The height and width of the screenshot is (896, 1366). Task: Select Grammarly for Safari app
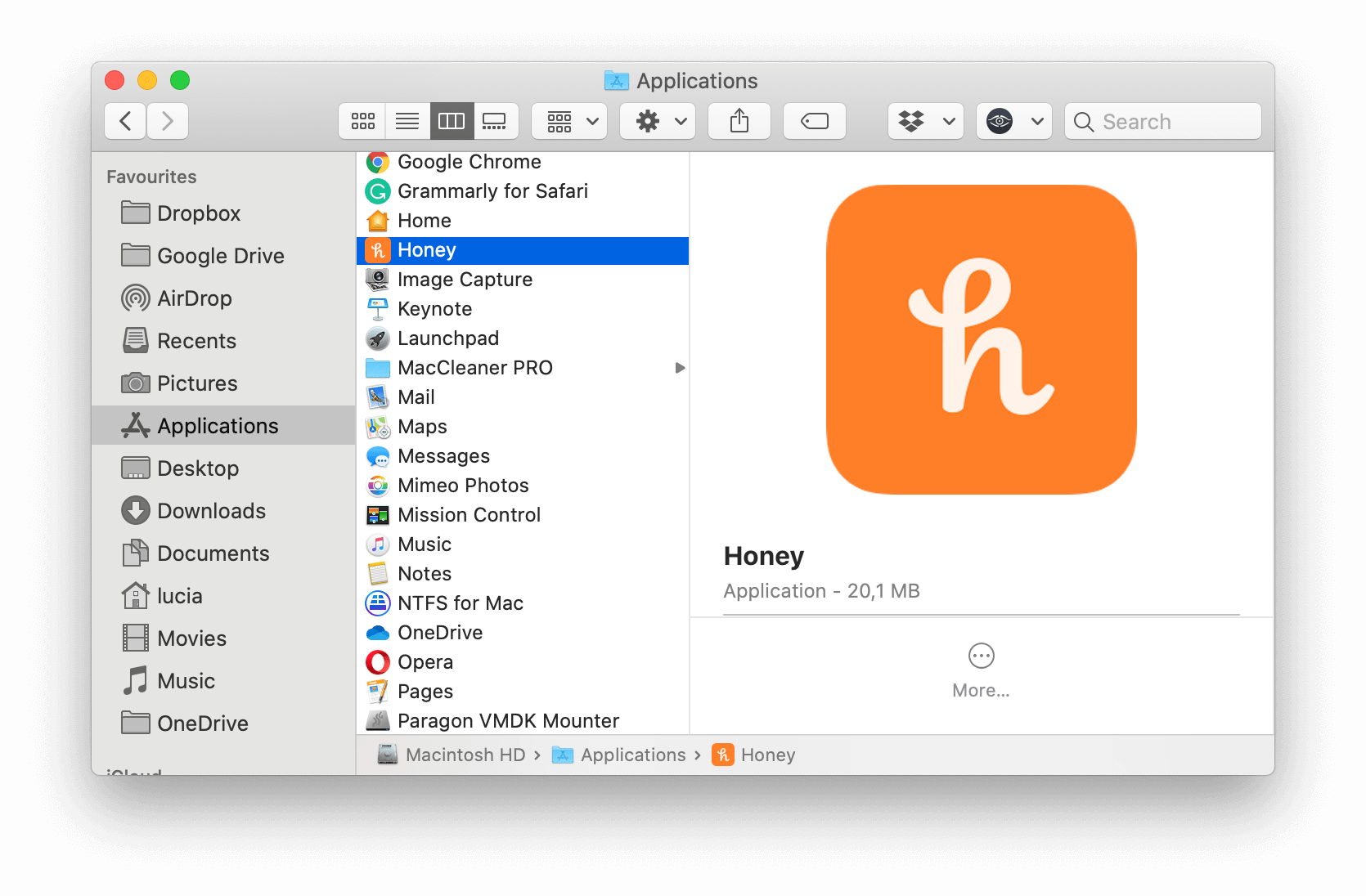(523, 191)
